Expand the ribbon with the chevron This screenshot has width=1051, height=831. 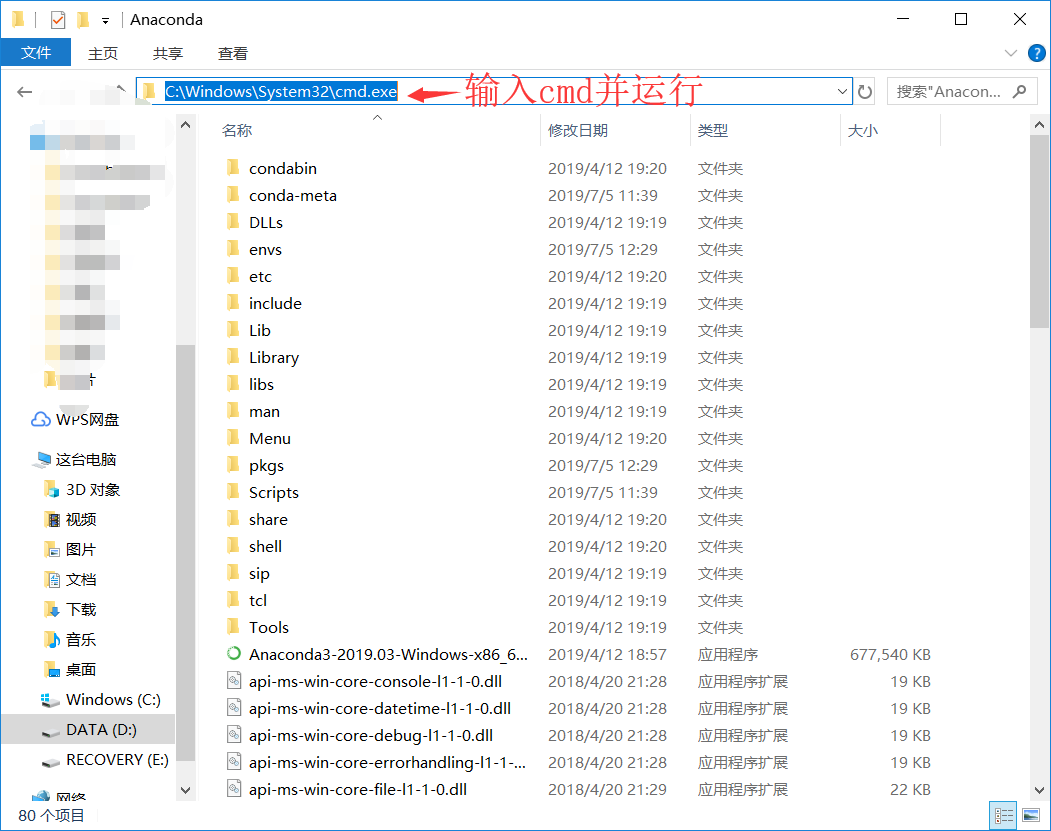[1011, 53]
